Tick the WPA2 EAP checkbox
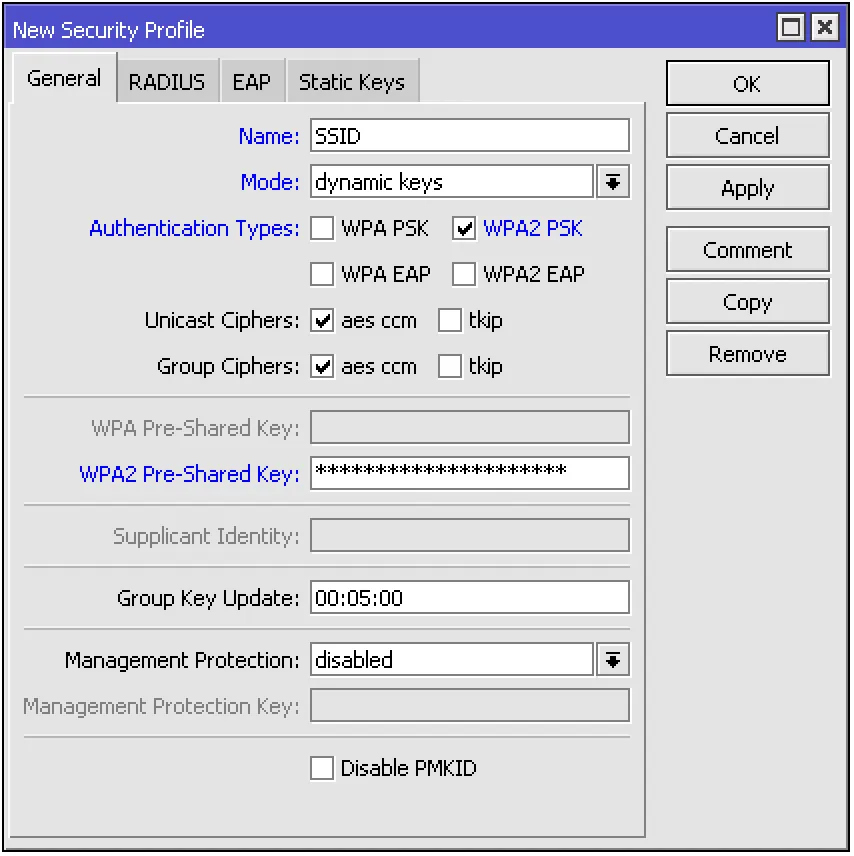Viewport: 854px width, 856px height. pos(464,274)
